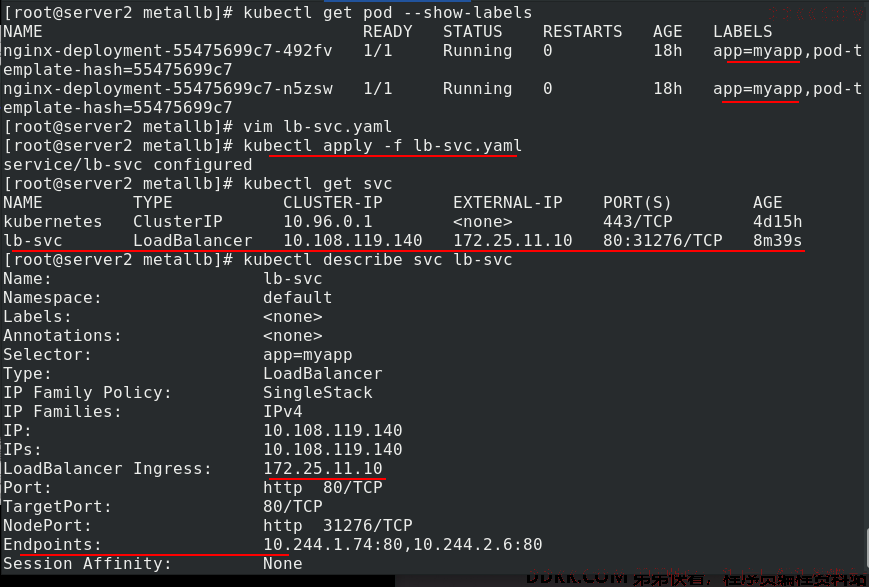Select the lb-svc external IP 172.25.11.10
This screenshot has height=587, width=869.
point(513,241)
